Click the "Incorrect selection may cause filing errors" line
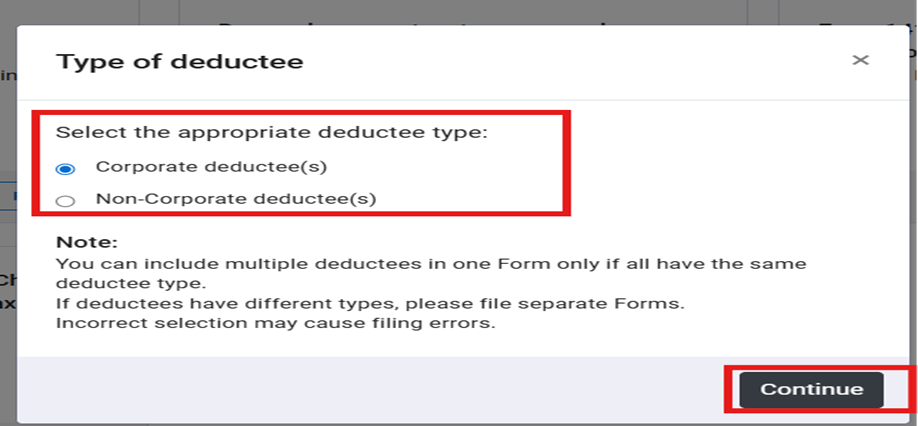 [x=275, y=323]
